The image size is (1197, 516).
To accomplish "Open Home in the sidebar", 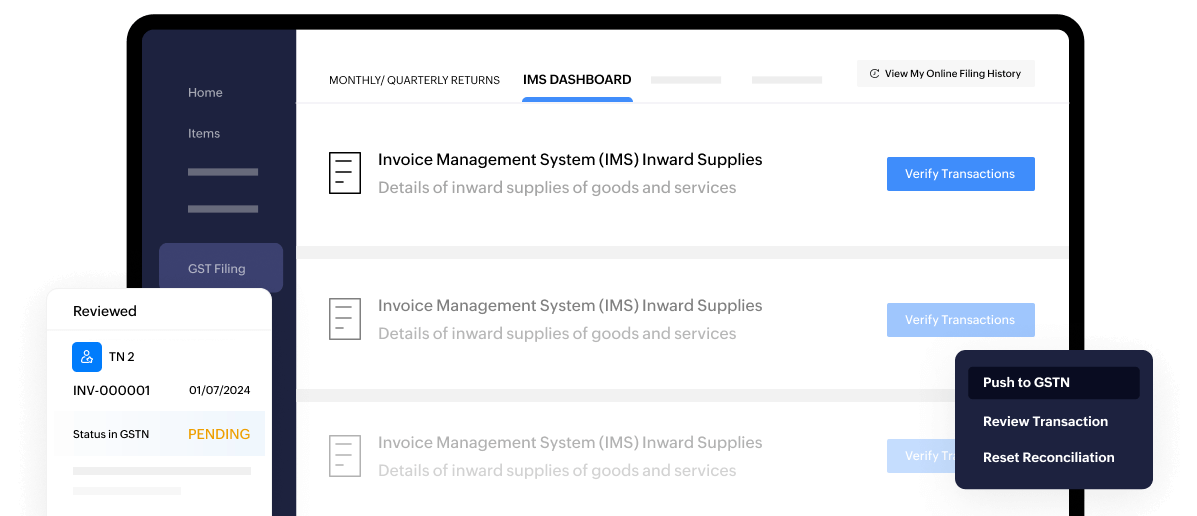I will pos(205,93).
